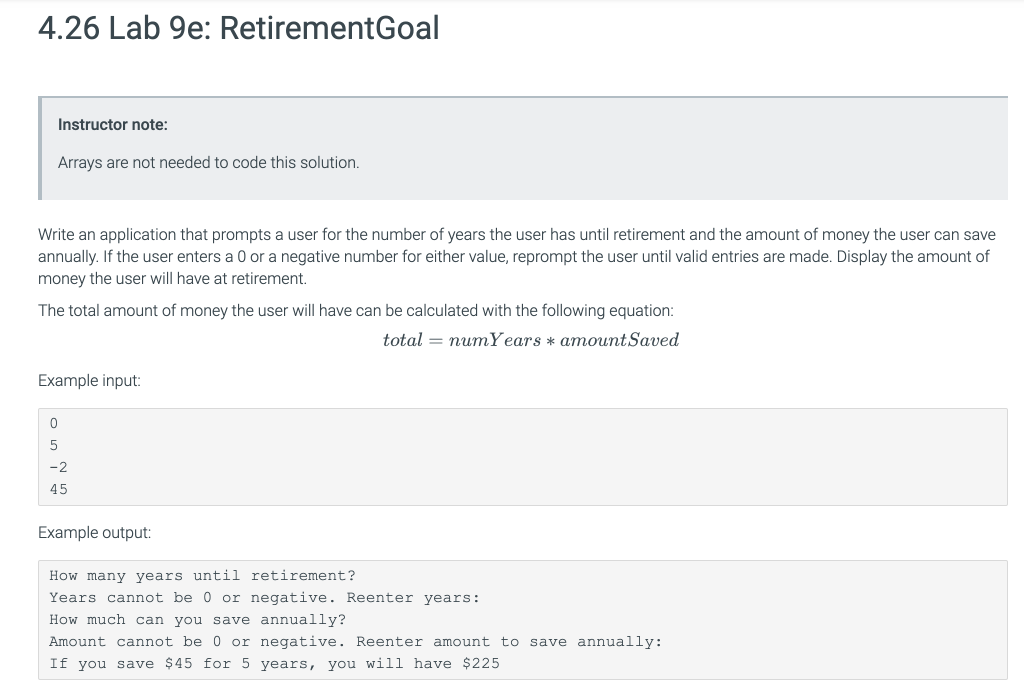
Task: Click the "0" line in example input
Action: tap(54, 423)
